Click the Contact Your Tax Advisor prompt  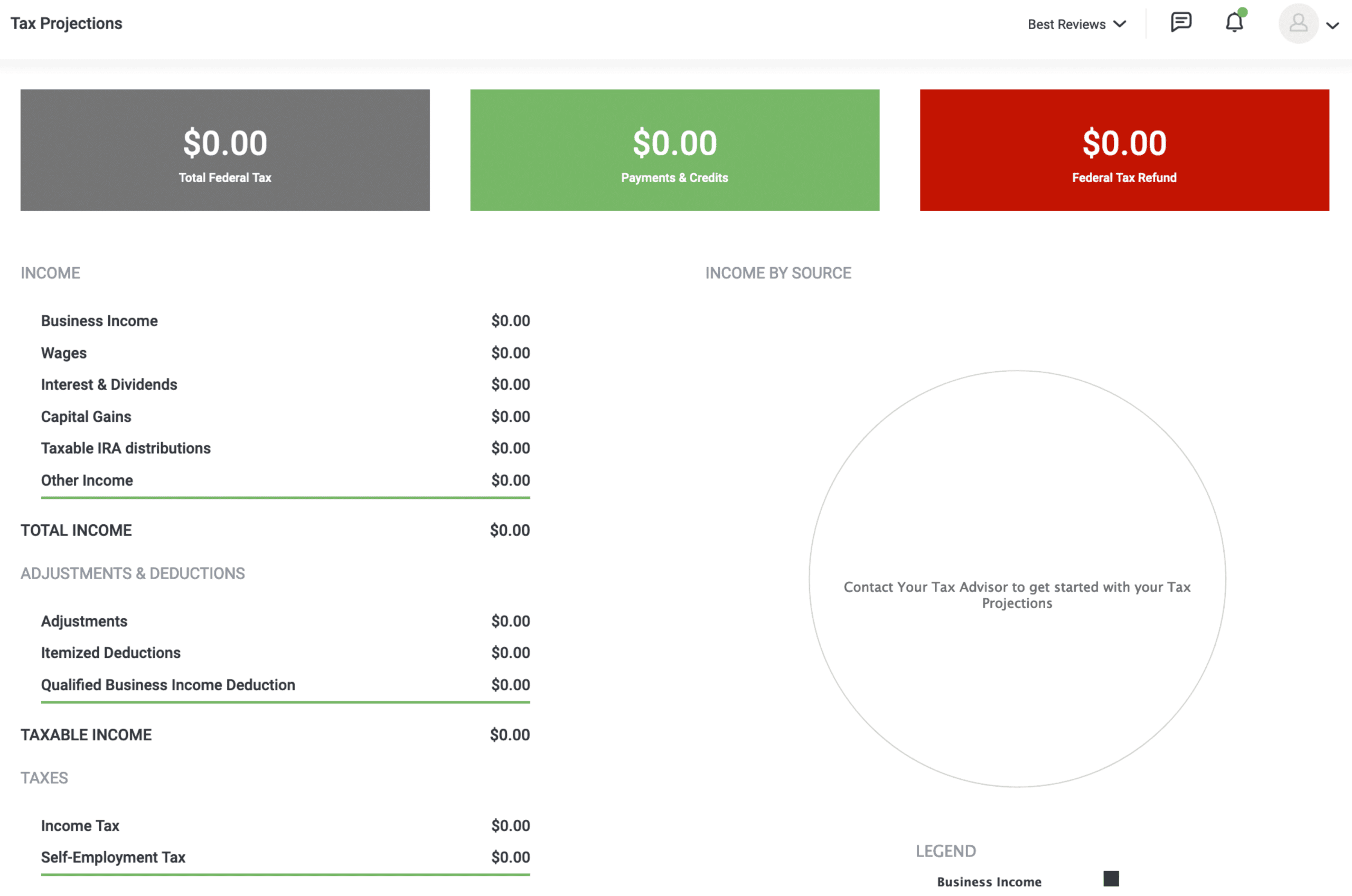pyautogui.click(x=1017, y=595)
